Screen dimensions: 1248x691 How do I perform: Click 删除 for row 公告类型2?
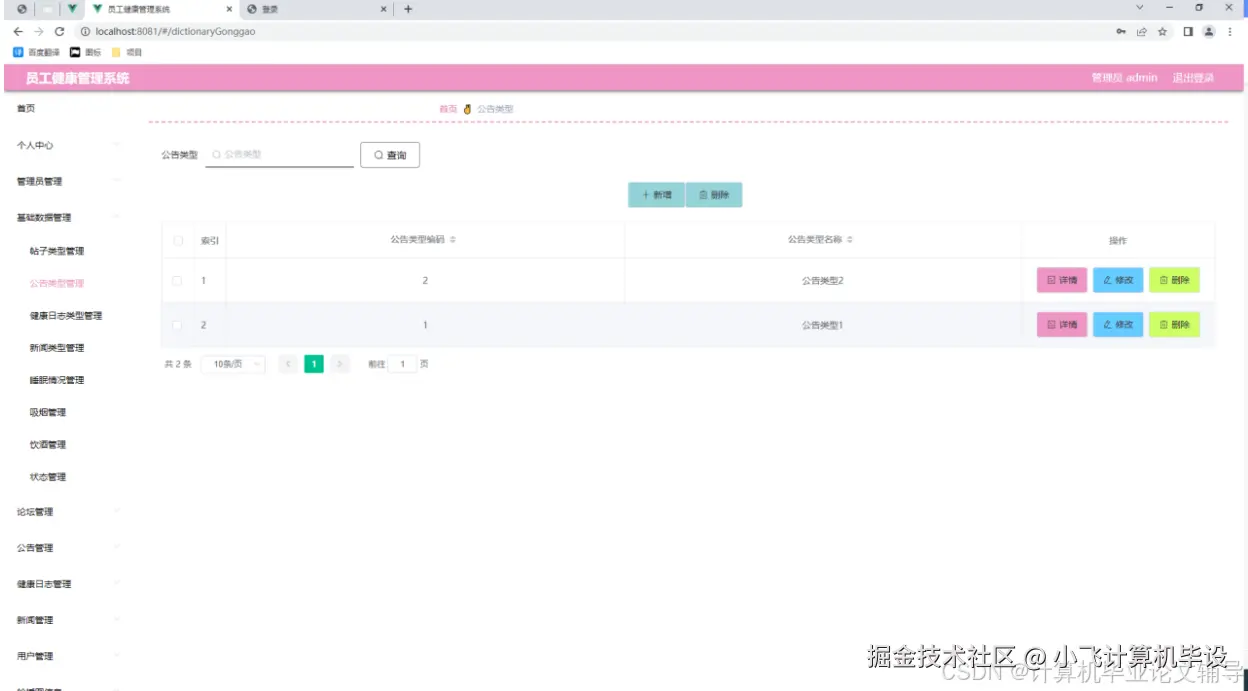pyautogui.click(x=1174, y=280)
